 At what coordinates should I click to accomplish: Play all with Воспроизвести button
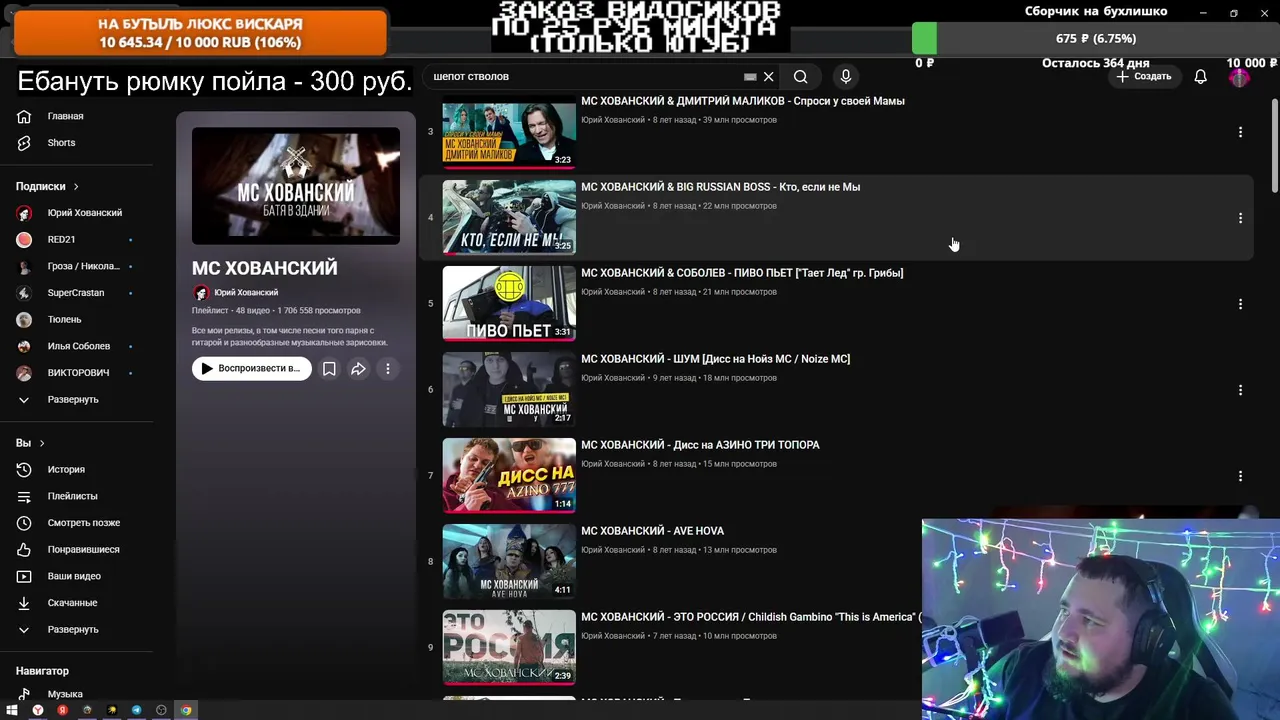pyautogui.click(x=252, y=369)
